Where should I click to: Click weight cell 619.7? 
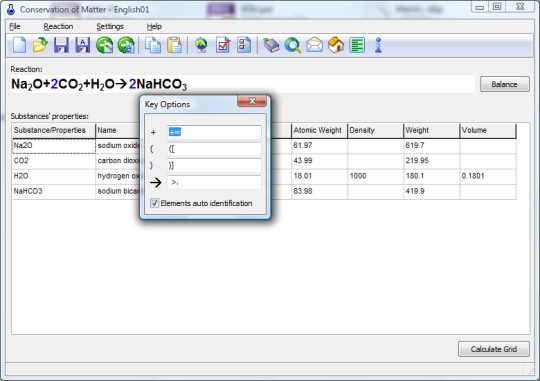pos(432,146)
